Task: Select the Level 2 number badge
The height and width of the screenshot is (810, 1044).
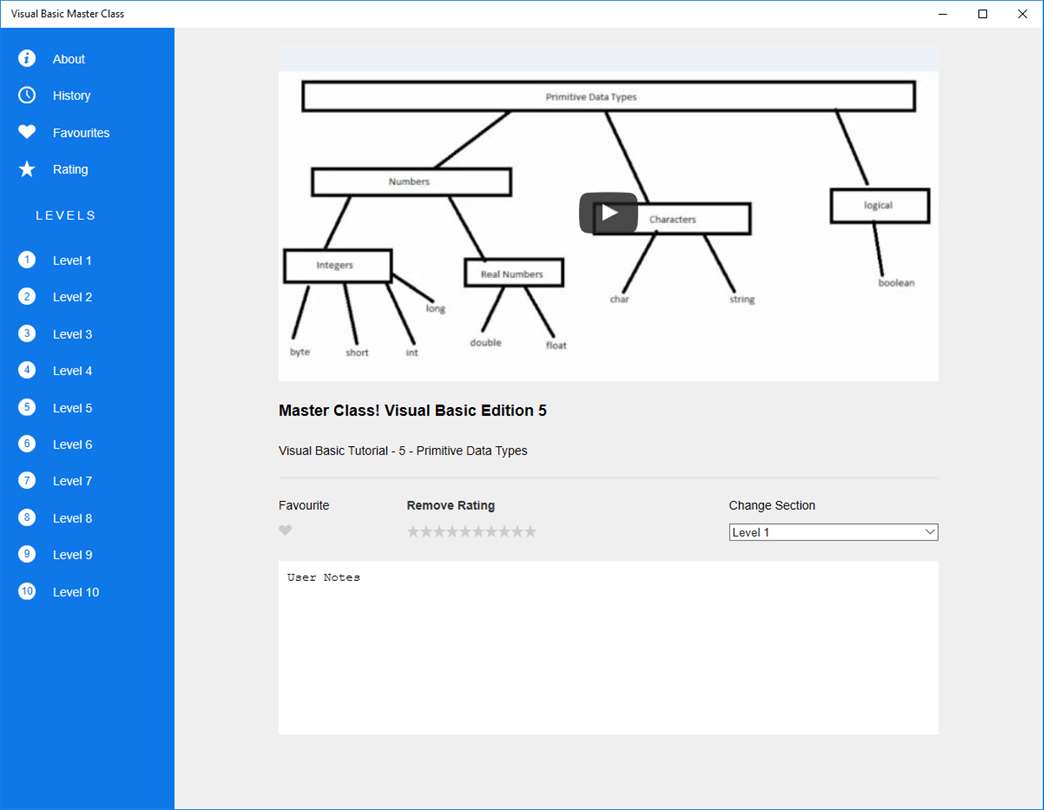Action: coord(27,296)
